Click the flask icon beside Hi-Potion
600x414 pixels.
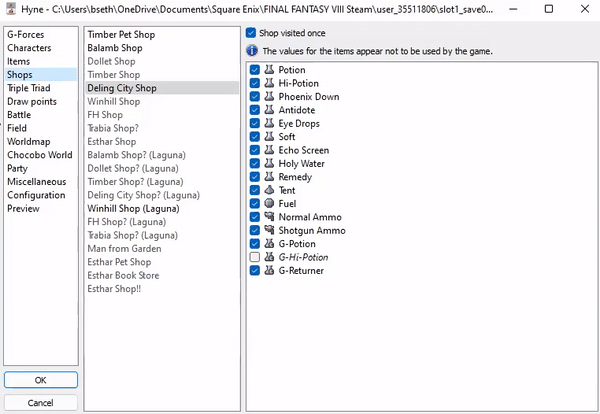269,83
